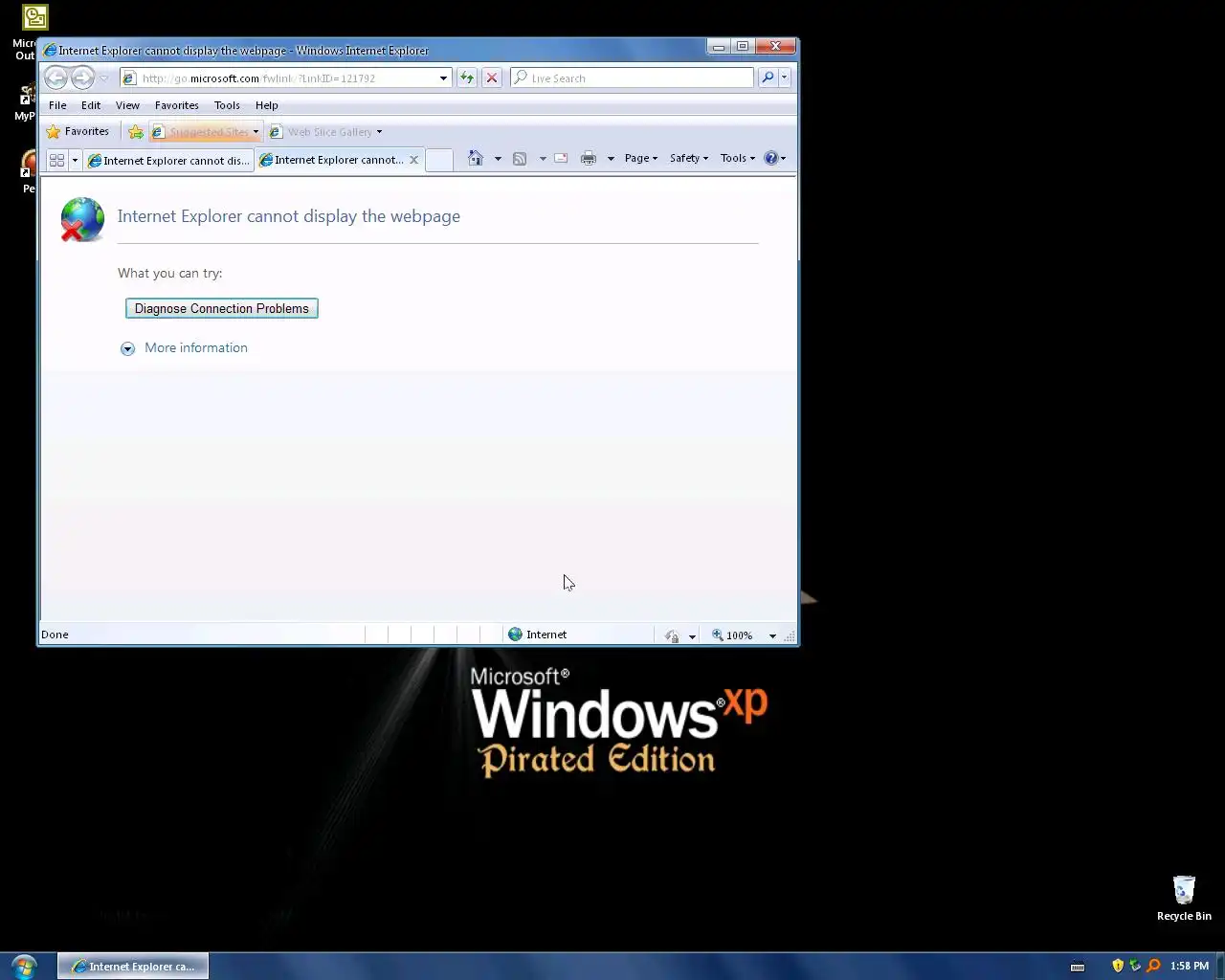Viewport: 1225px width, 980px height.
Task: Open the recent pages dropdown beside Forward
Action: click(104, 78)
